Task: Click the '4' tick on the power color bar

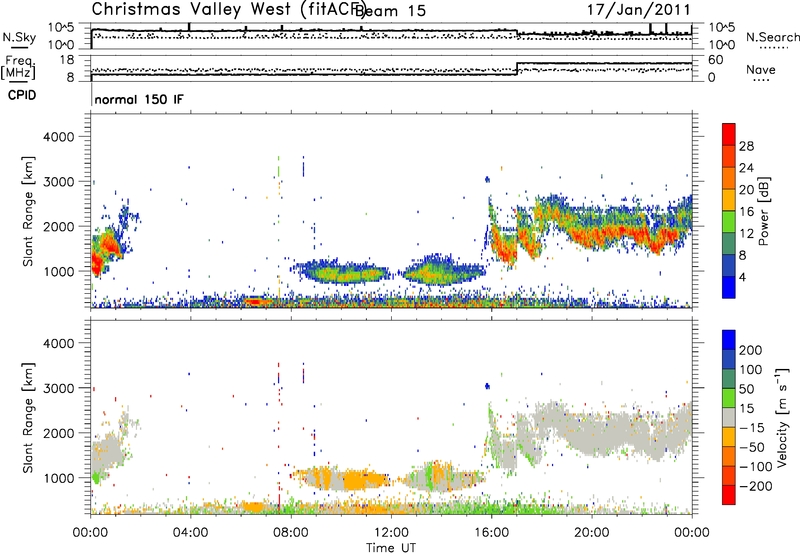Action: [742, 277]
